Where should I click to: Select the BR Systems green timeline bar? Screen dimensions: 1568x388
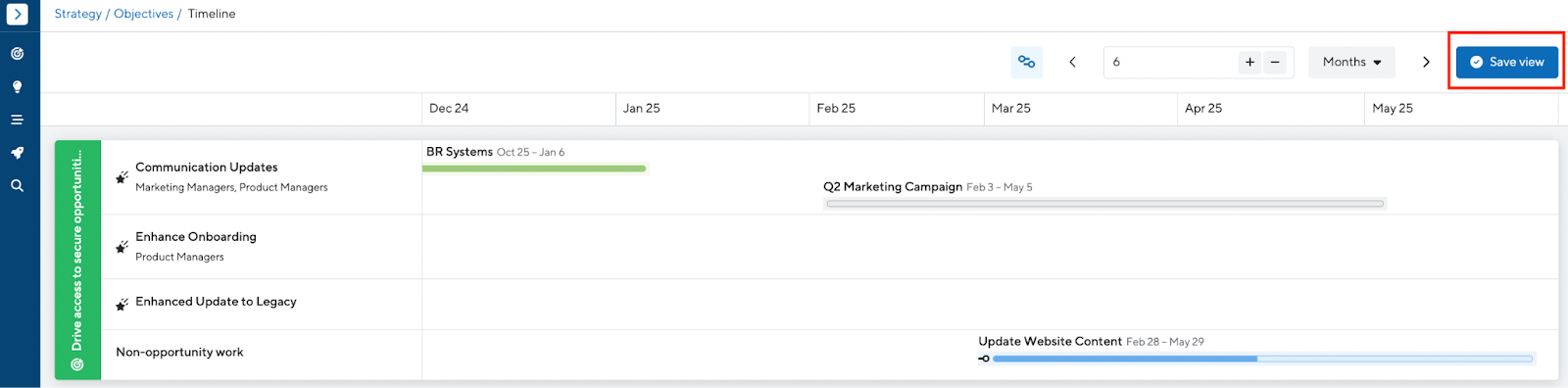534,169
